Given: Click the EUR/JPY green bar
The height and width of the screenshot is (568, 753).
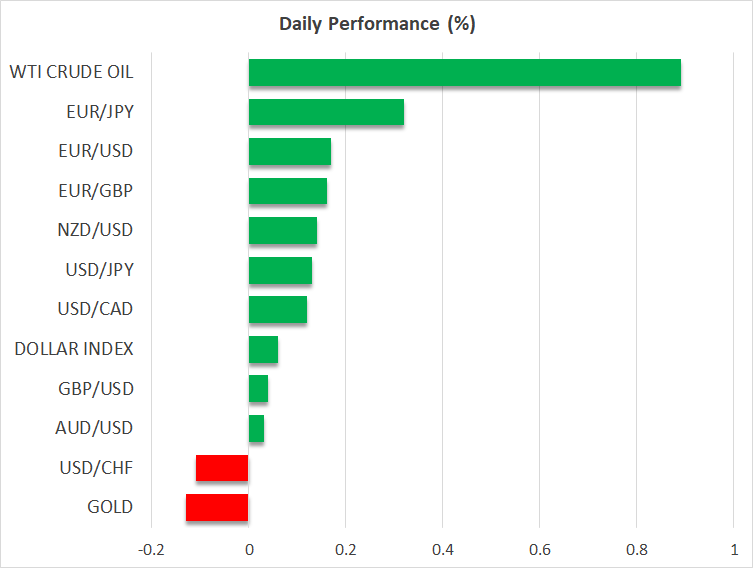Looking at the screenshot, I should pyautogui.click(x=326, y=112).
